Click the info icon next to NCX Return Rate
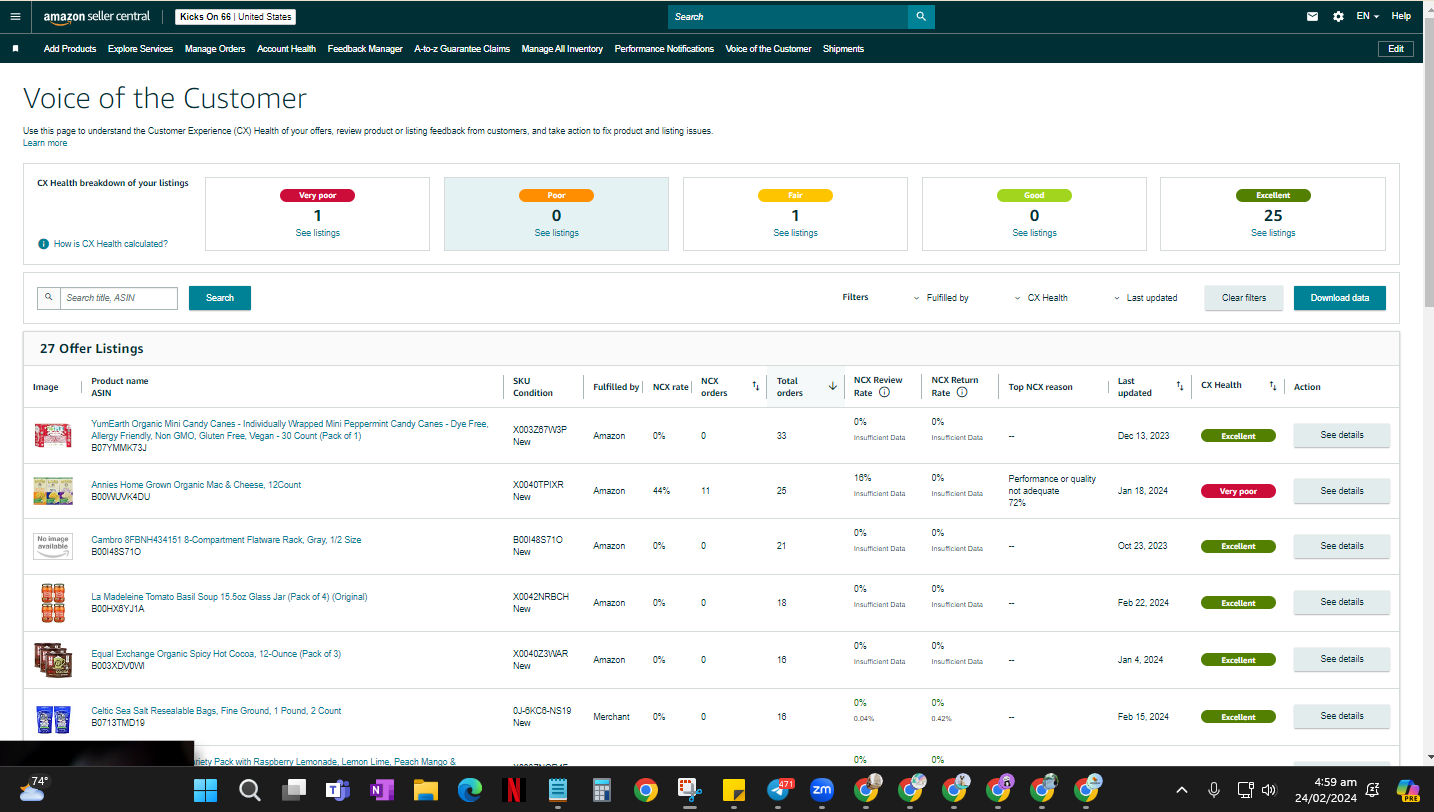 tap(962, 393)
